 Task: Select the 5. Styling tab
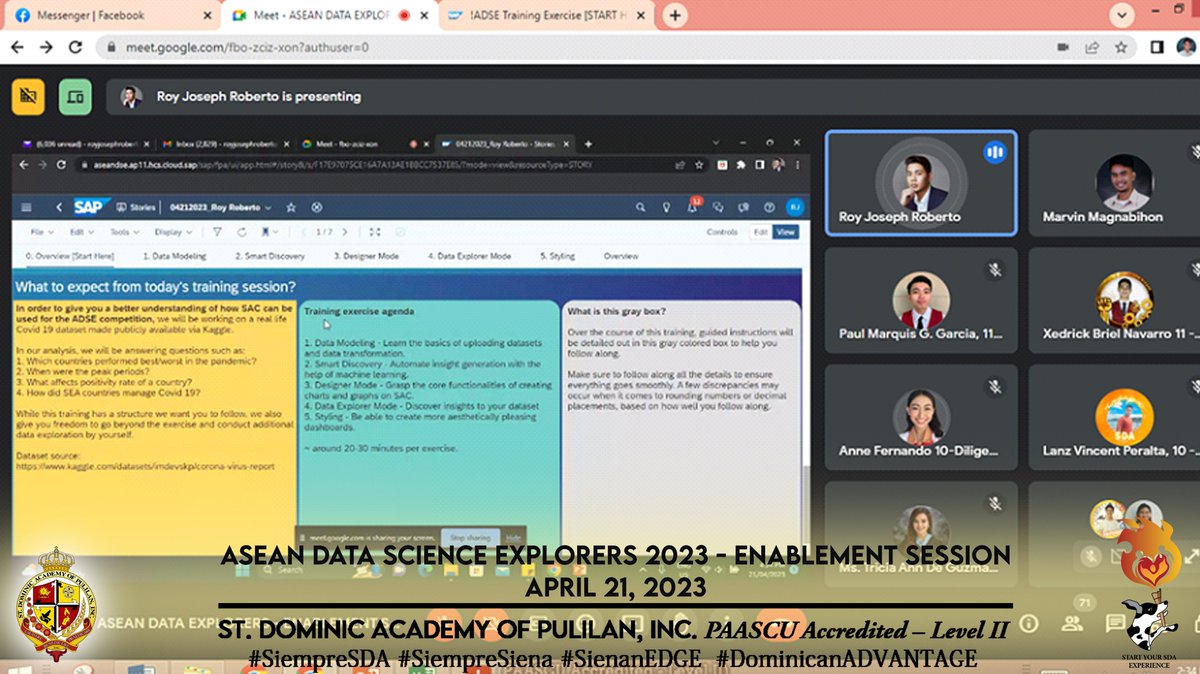pos(557,257)
